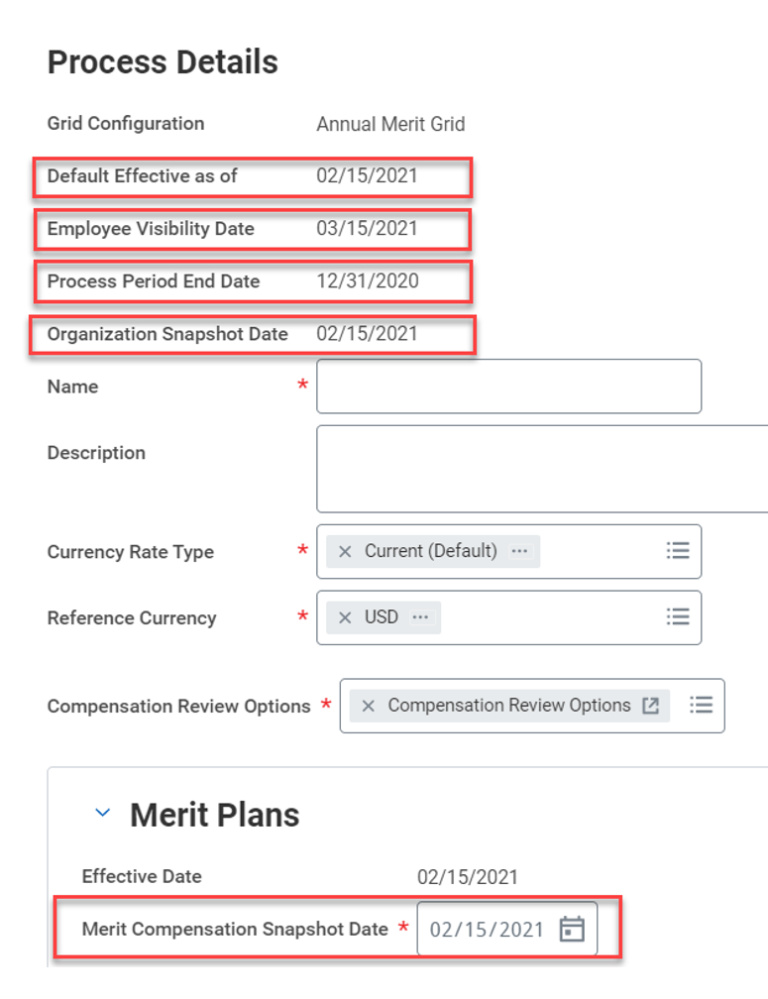Remove the USD reference currency chip
768x999 pixels.
click(345, 618)
